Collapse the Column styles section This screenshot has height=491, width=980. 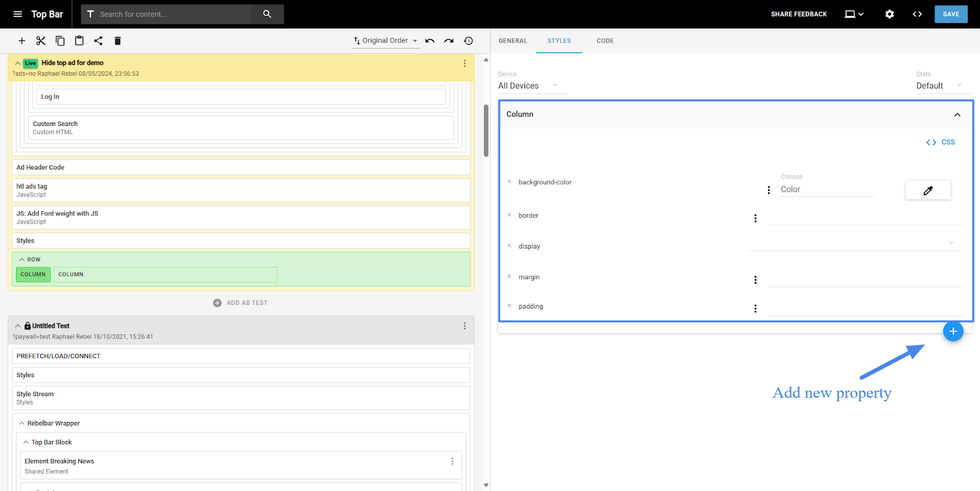tap(957, 115)
